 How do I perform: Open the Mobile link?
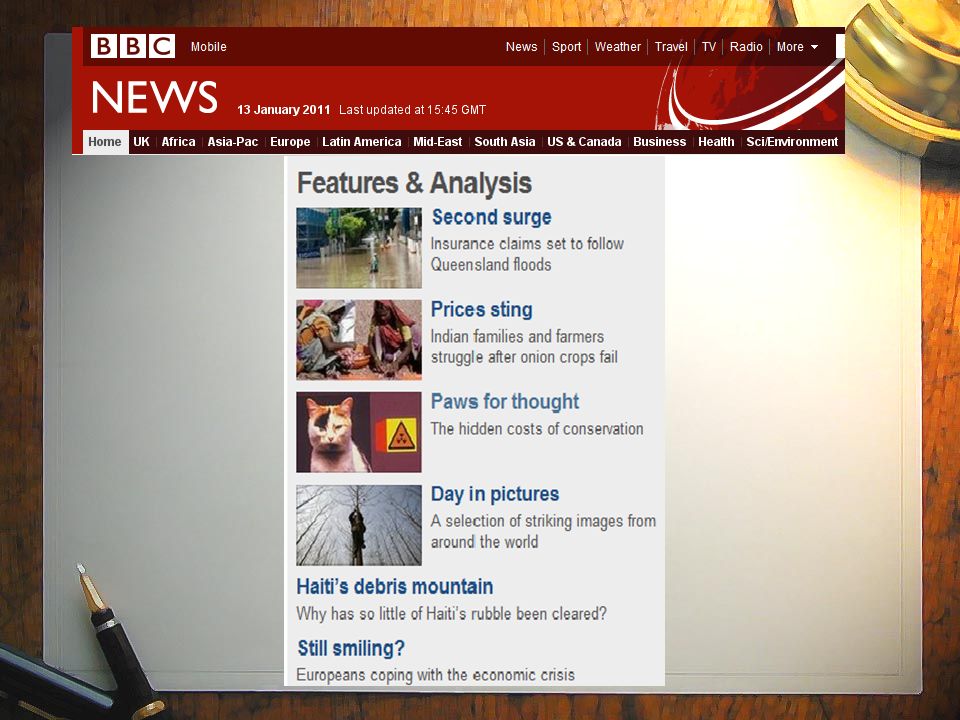click(x=208, y=47)
